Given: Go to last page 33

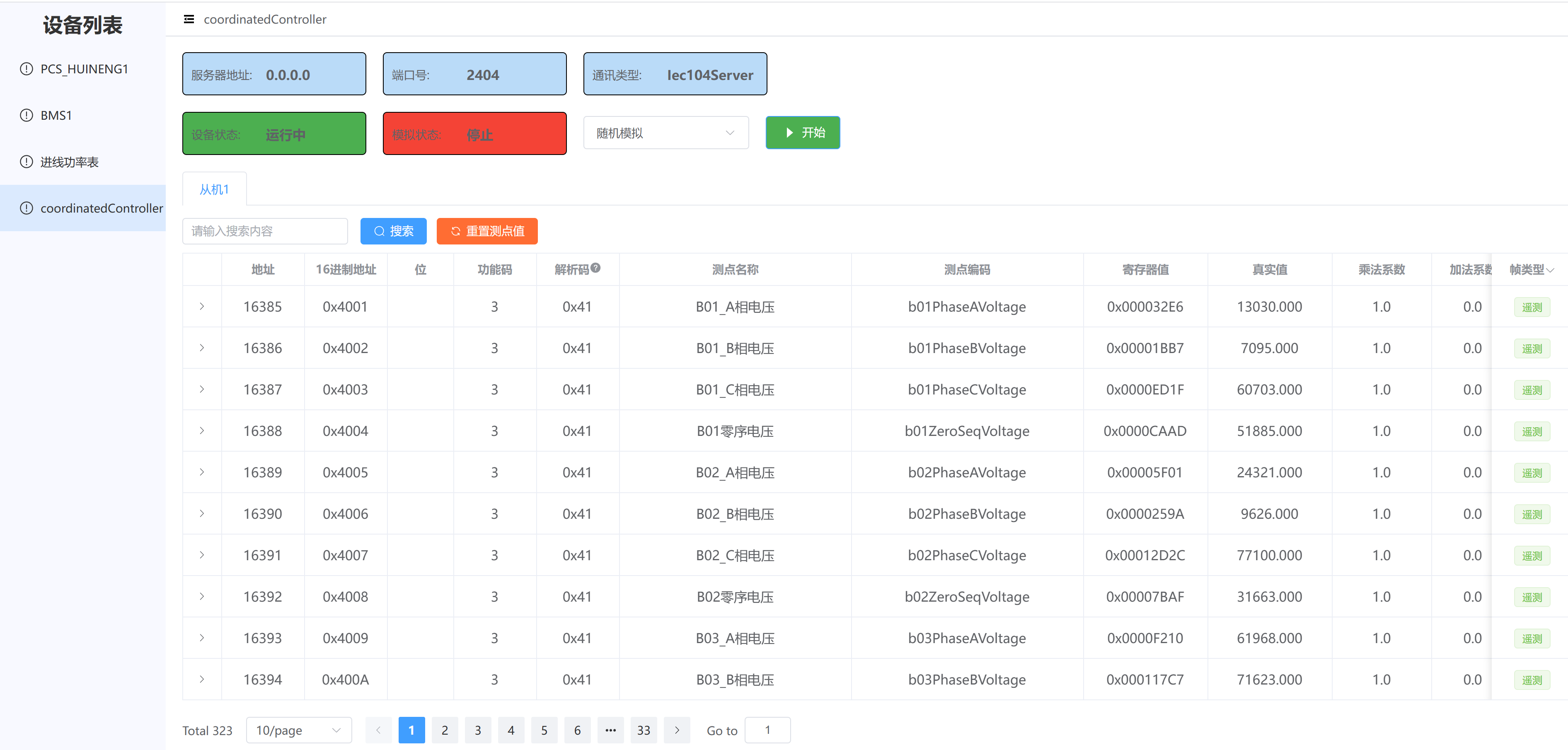Looking at the screenshot, I should pos(644,730).
